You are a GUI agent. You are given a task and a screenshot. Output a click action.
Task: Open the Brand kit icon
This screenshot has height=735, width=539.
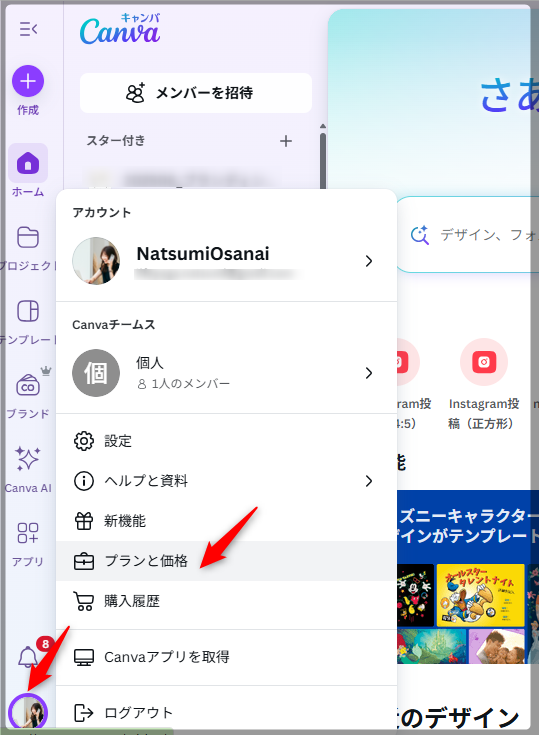(28, 385)
